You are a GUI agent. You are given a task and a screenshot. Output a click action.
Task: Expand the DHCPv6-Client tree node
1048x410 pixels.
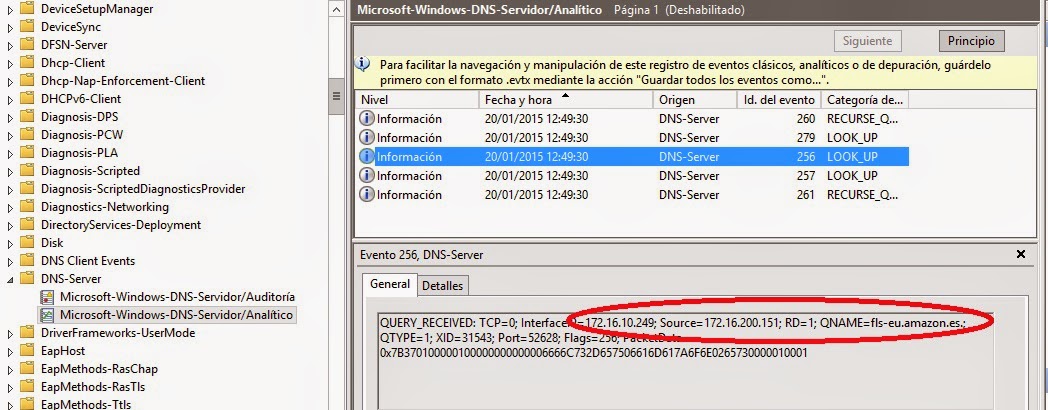10,99
